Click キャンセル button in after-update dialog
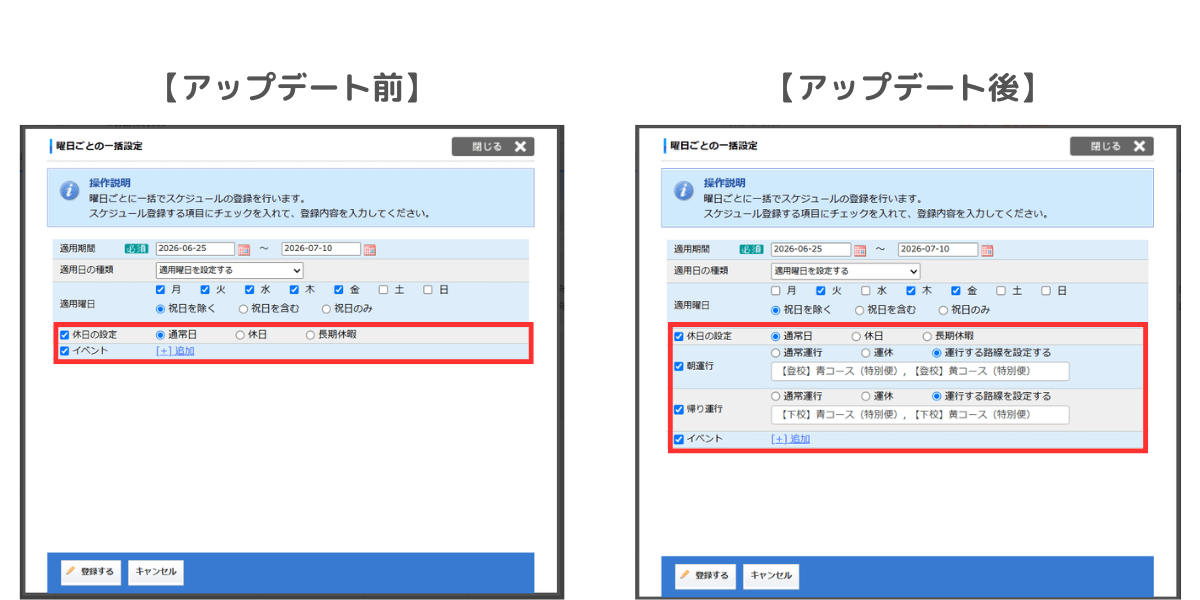 pyautogui.click(x=771, y=575)
